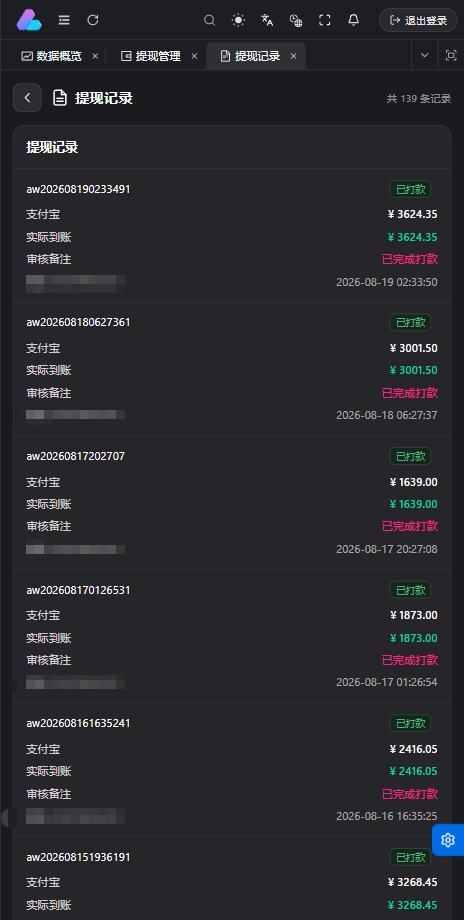Open the search magnifier icon
The height and width of the screenshot is (920, 464).
coord(209,21)
